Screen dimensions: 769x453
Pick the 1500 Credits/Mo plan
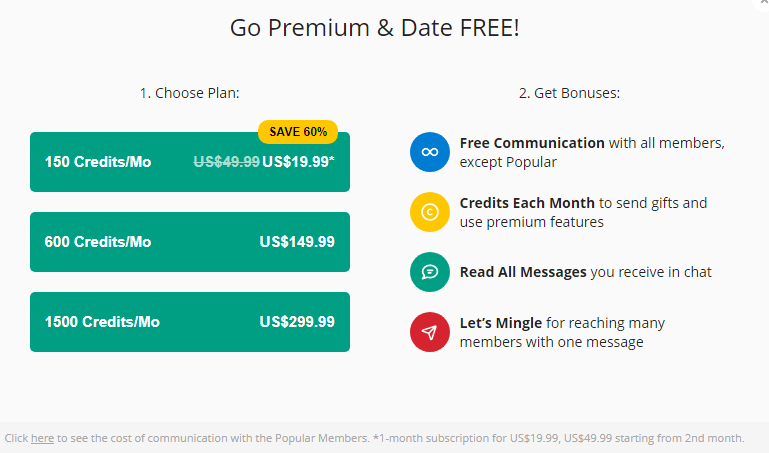pyautogui.click(x=190, y=322)
